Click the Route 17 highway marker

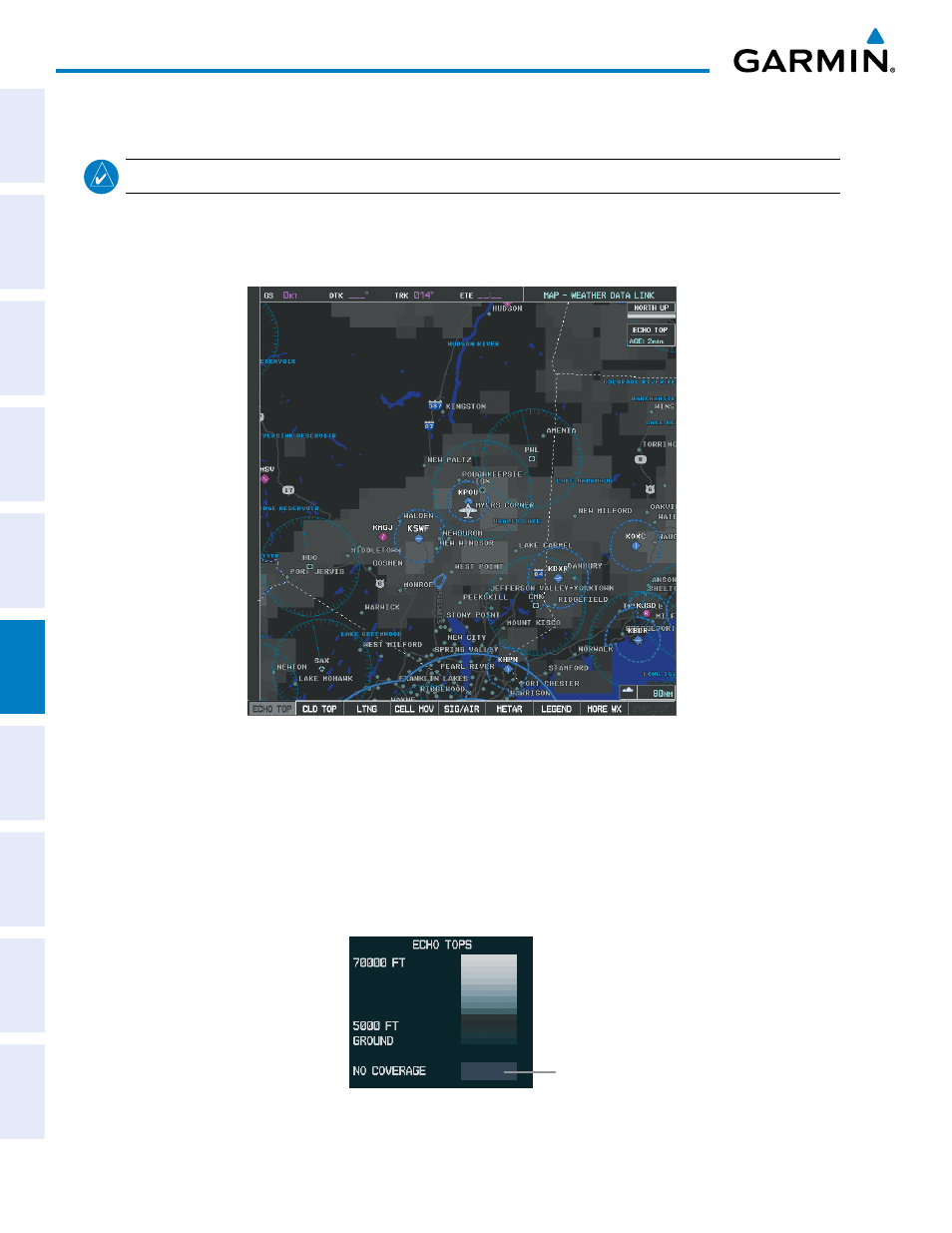pos(288,490)
